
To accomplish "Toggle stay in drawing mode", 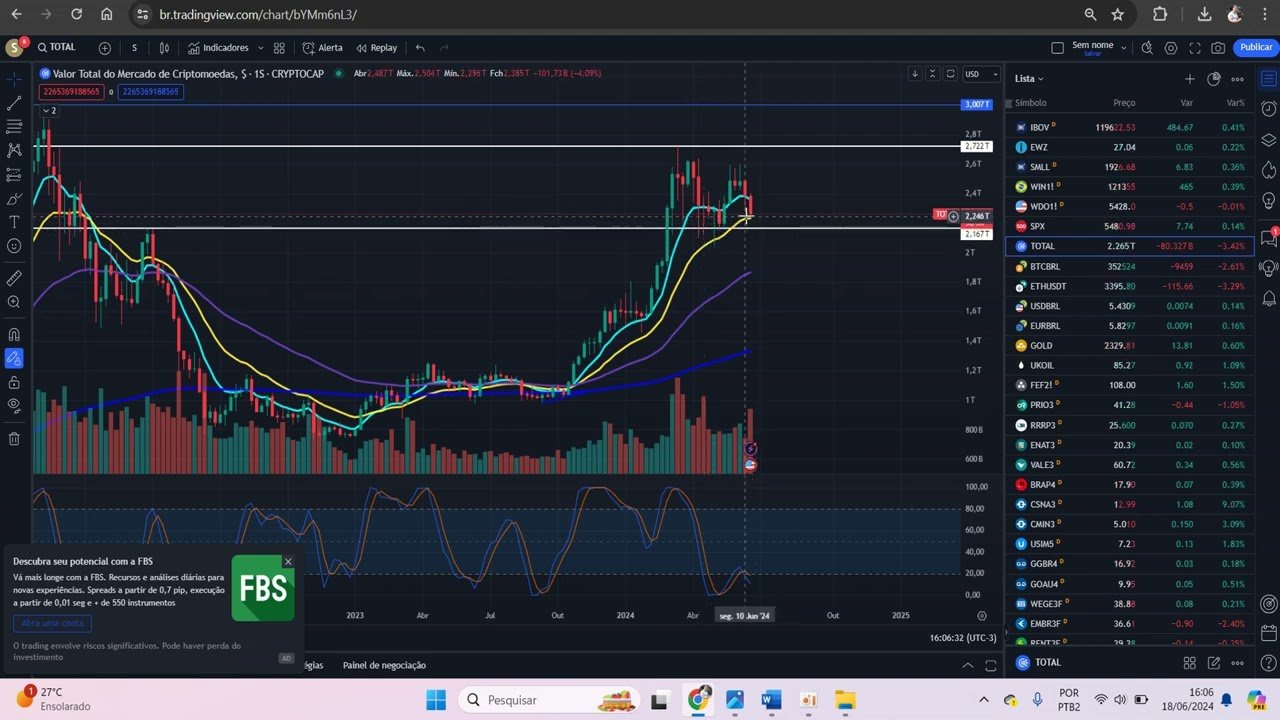I will 14,358.
